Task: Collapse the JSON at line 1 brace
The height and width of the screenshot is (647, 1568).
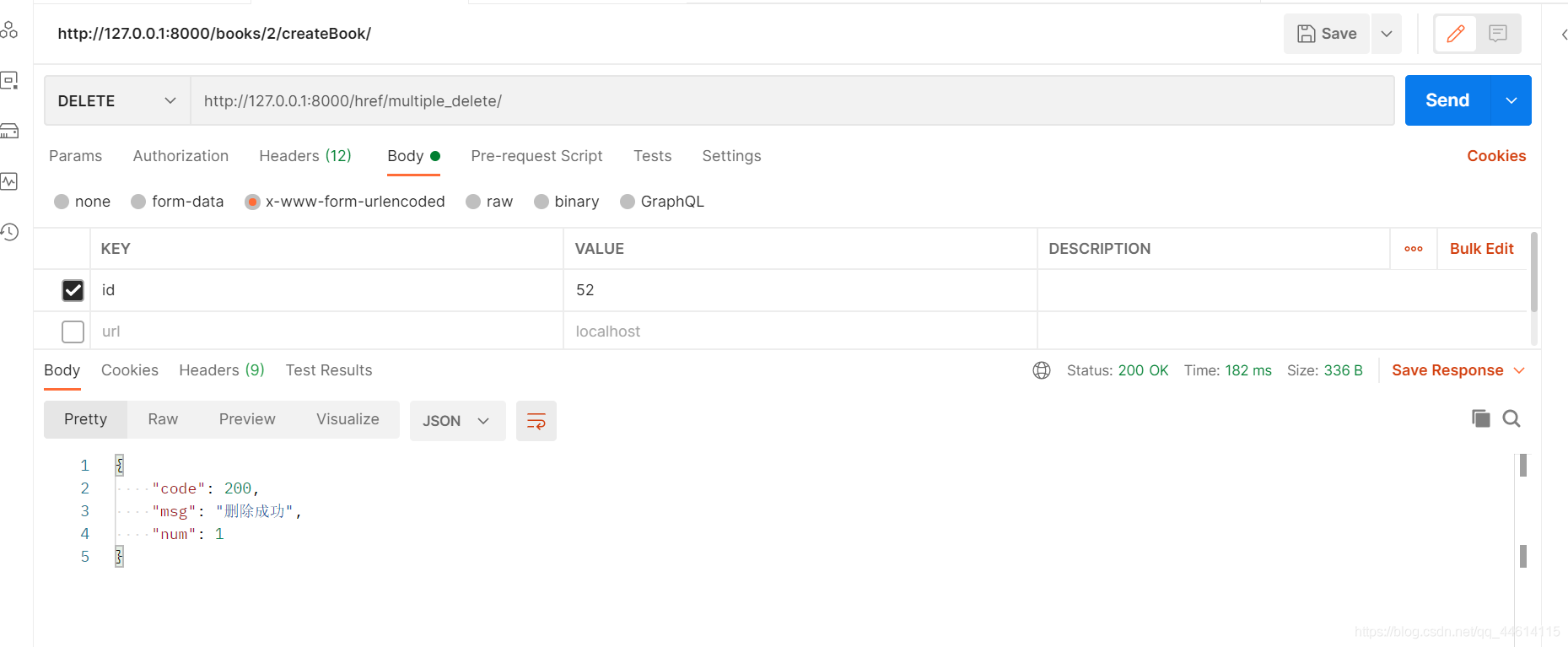Action: click(x=119, y=465)
